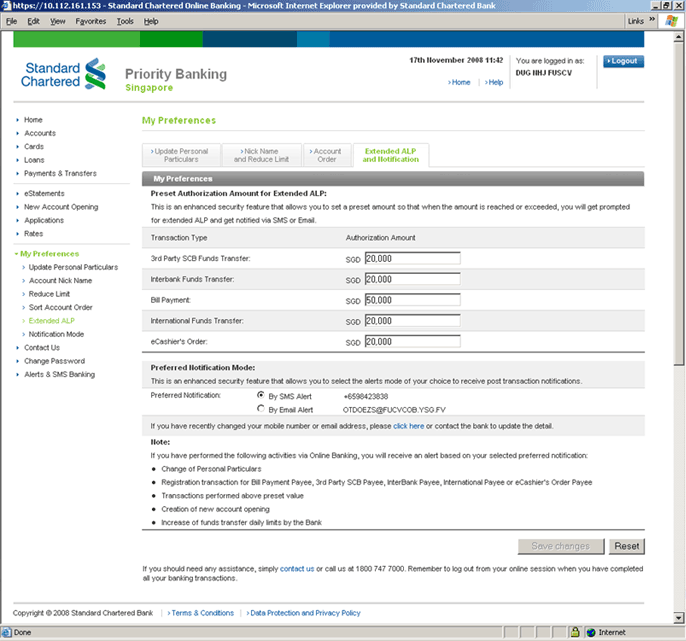
Task: Click the eCashier's Order amount field
Action: 413,342
